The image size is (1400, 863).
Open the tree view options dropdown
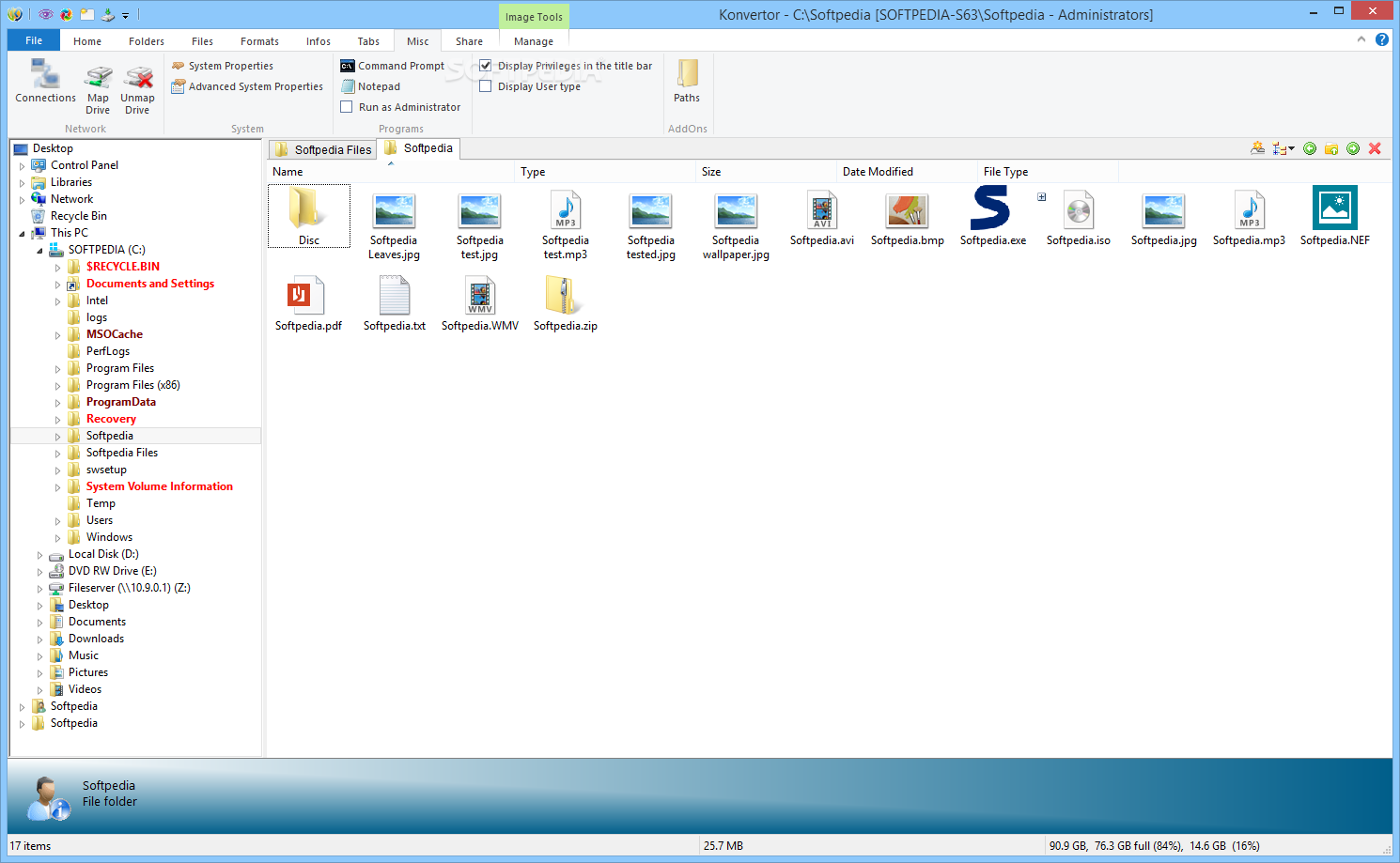tap(1283, 148)
